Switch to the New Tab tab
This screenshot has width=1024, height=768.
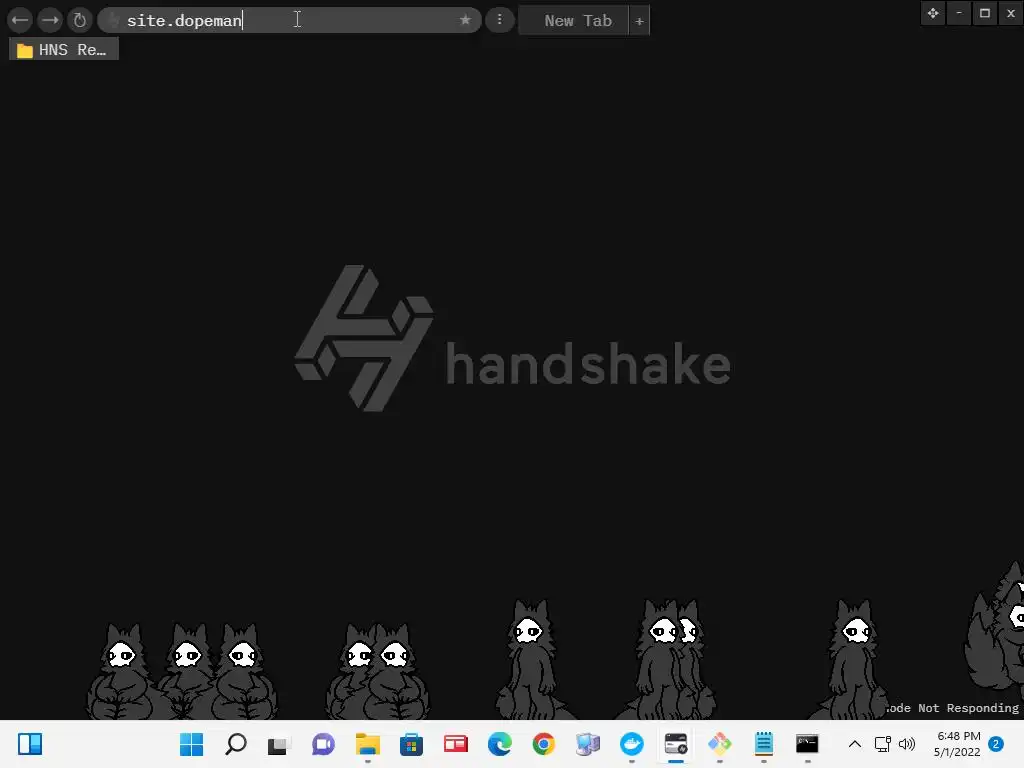[x=573, y=21]
